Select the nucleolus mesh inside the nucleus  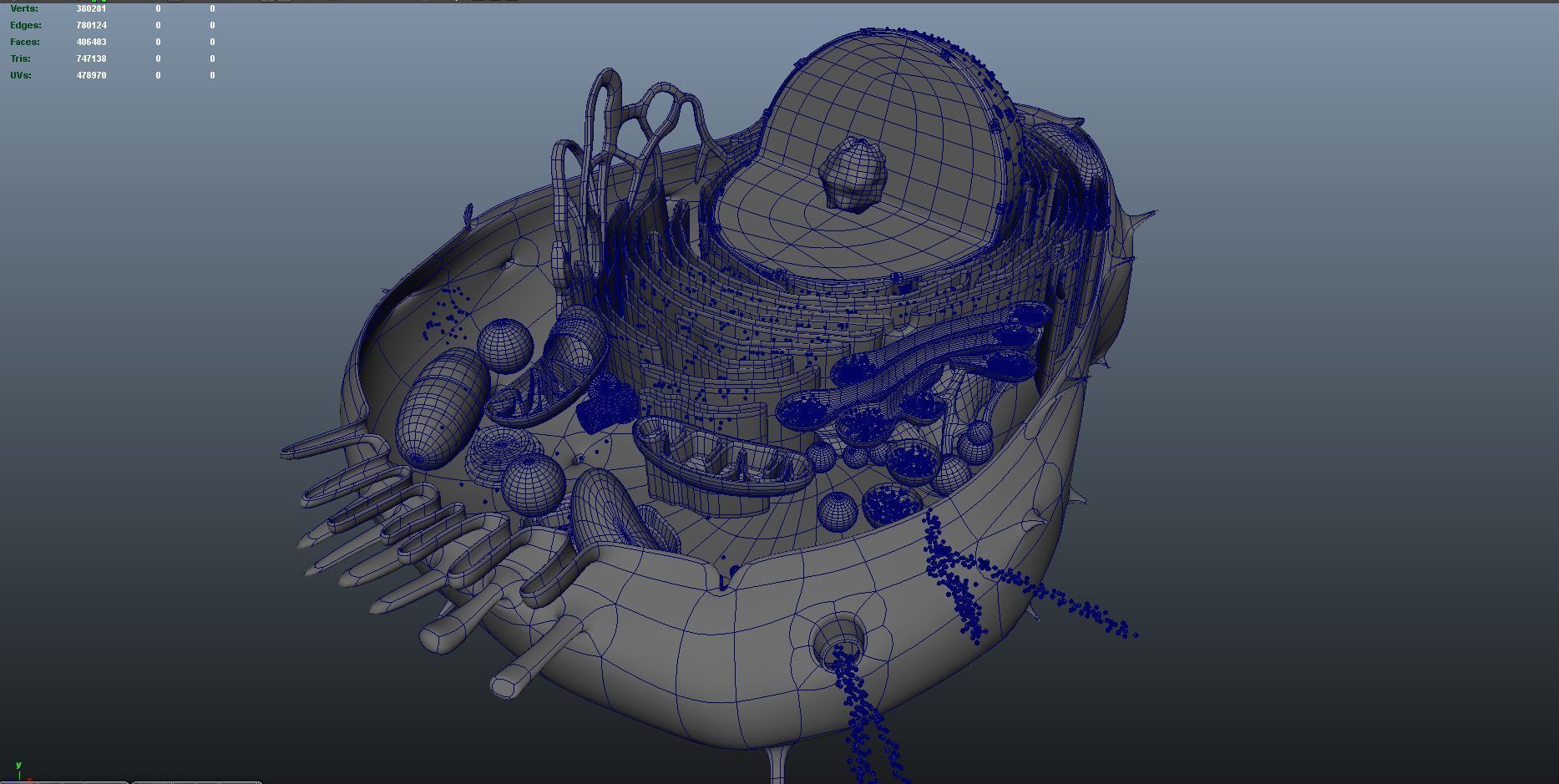[x=852, y=174]
